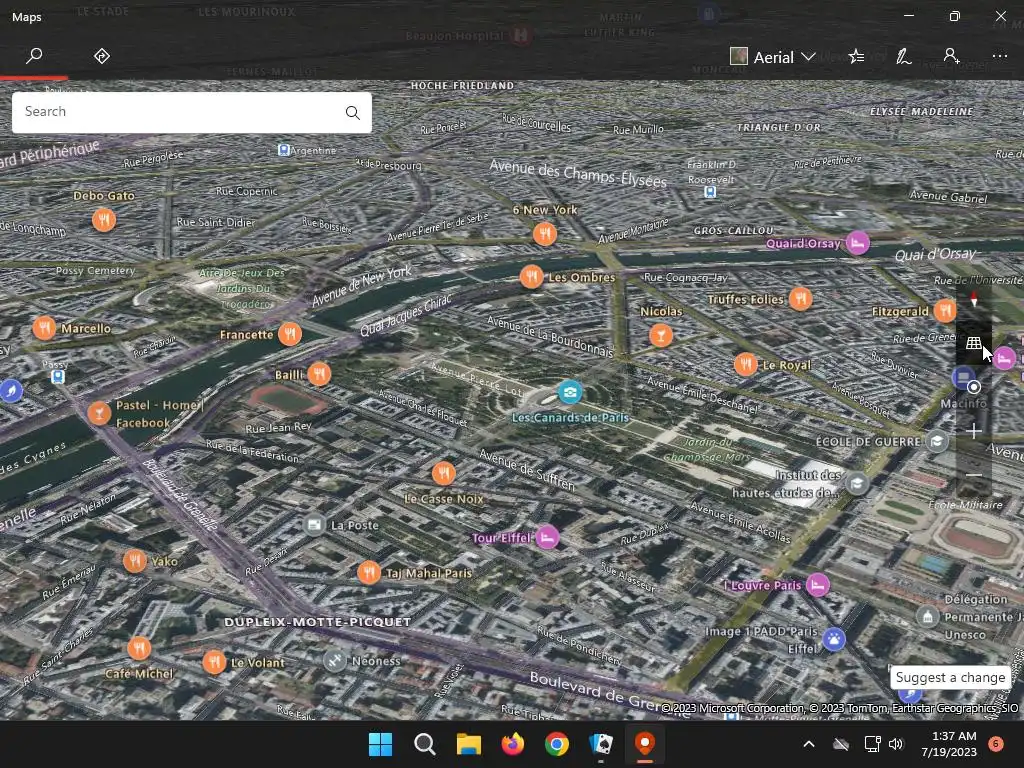The width and height of the screenshot is (1024, 768).
Task: Select the Café Michel restaurant pin
Action: (x=138, y=648)
